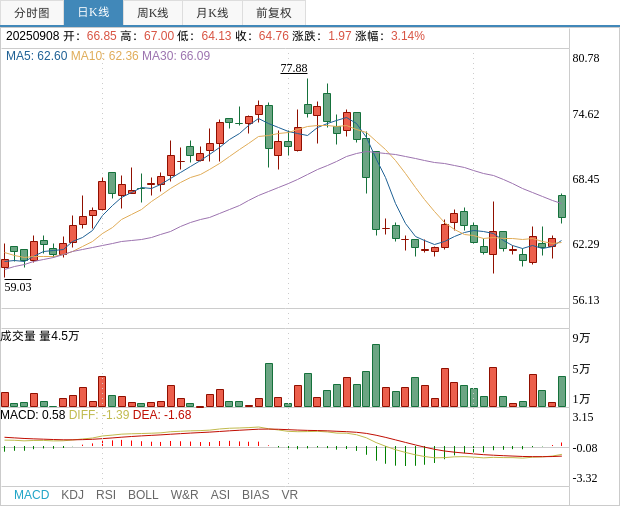Show the ASI indicator
This screenshot has height=506, width=620.
[220, 495]
